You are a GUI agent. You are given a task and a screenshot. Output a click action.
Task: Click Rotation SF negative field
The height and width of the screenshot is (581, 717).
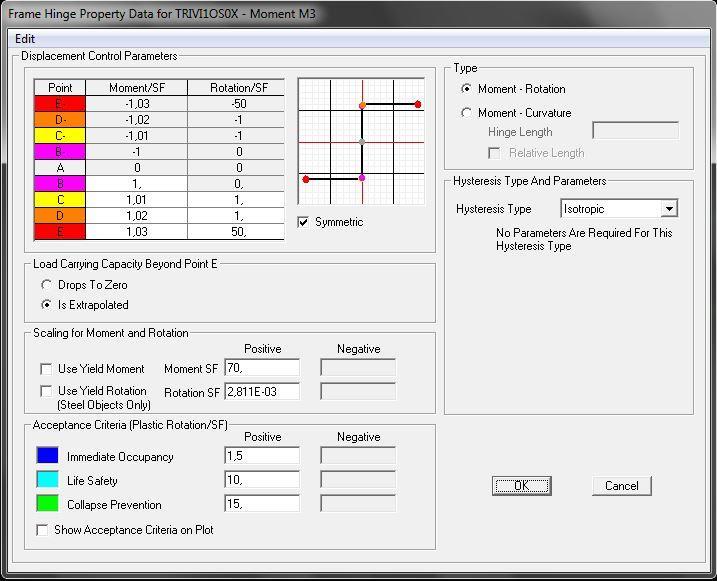tap(358, 391)
